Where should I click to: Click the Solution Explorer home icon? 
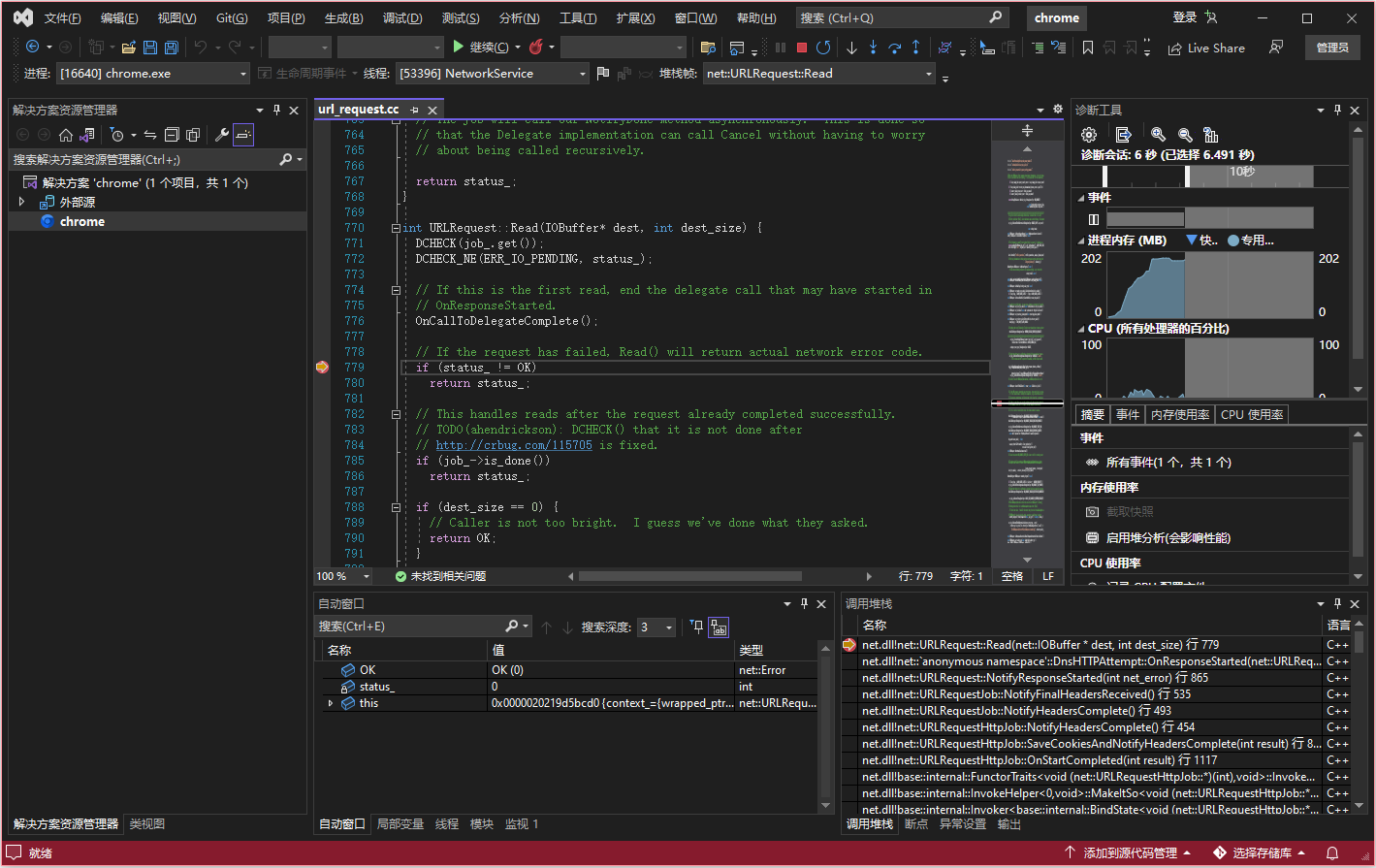click(66, 135)
